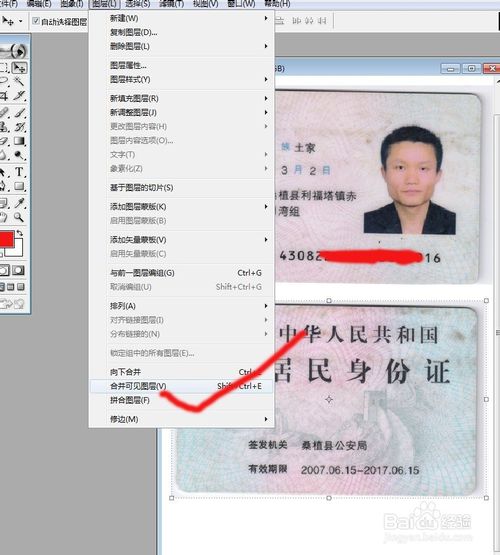Close the document window

pos(492,68)
